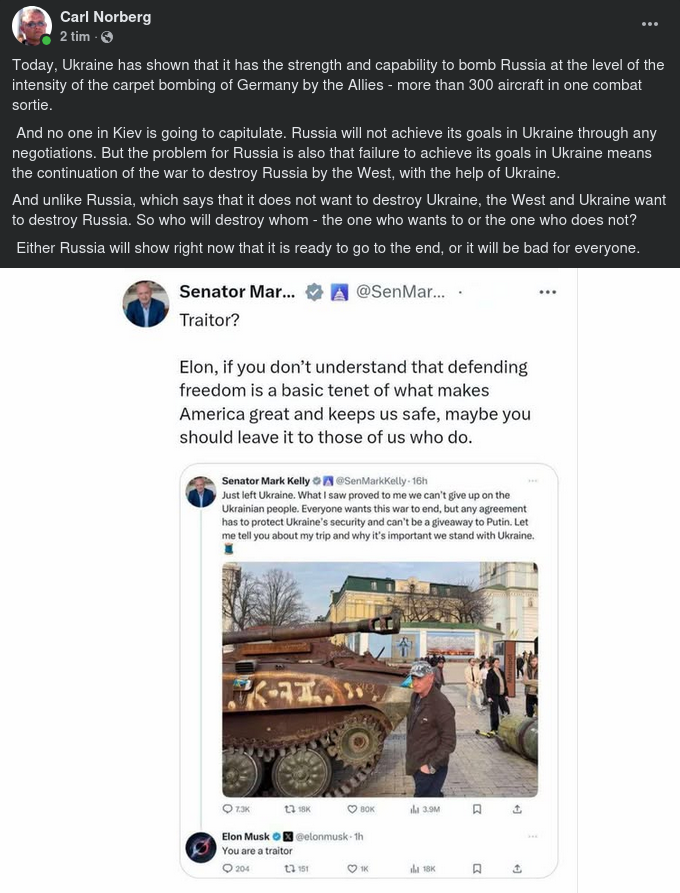Image resolution: width=680 pixels, height=893 pixels.
Task: Click the 151 retweet icon on Elon's reply
Action: 291,869
